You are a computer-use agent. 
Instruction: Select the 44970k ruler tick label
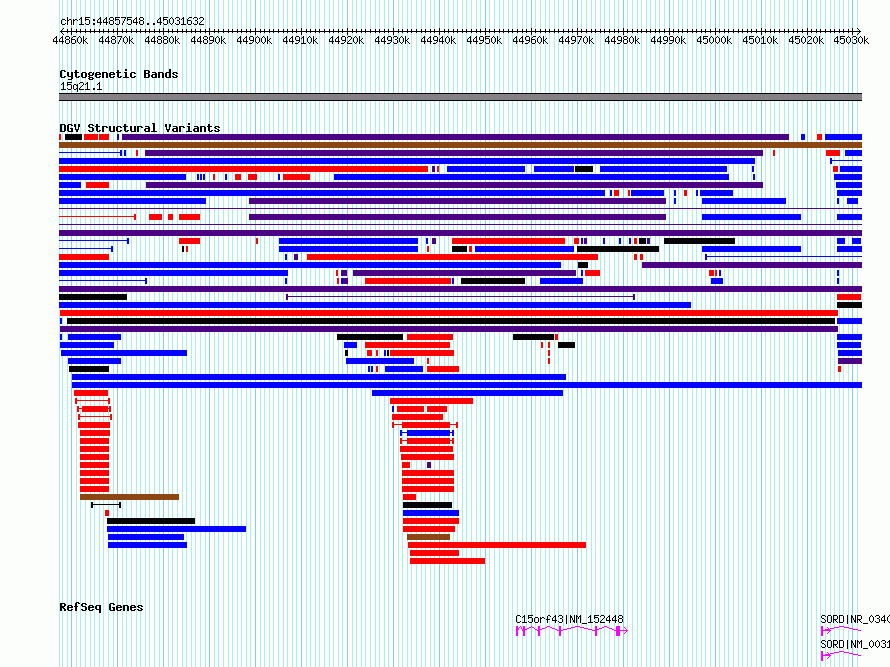click(576, 40)
